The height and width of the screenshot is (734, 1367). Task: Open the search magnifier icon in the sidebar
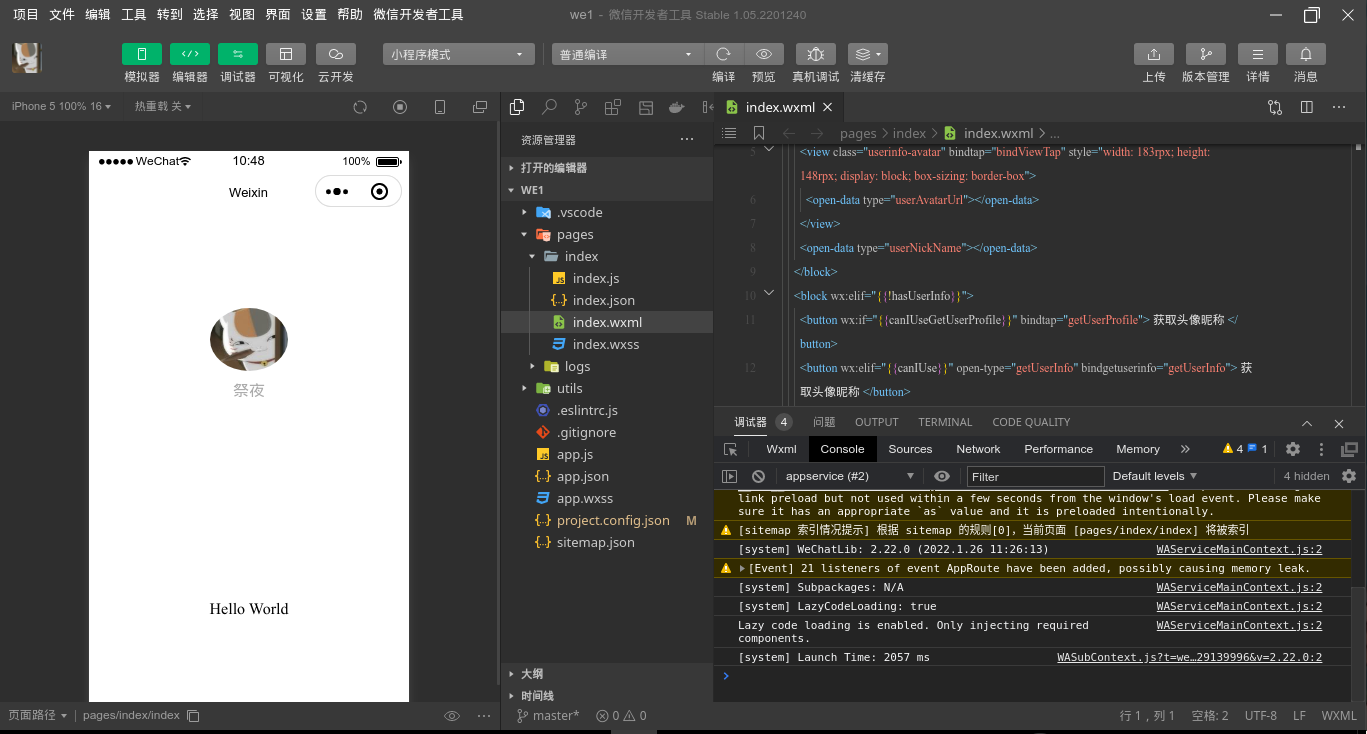[x=549, y=107]
